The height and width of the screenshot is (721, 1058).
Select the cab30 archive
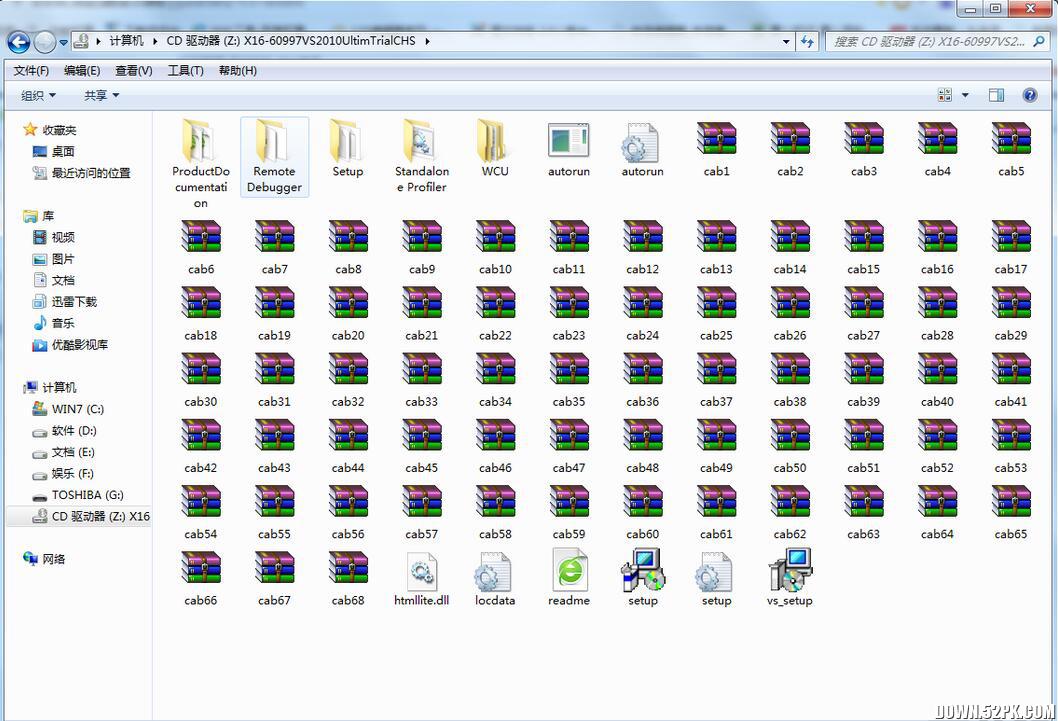click(200, 380)
